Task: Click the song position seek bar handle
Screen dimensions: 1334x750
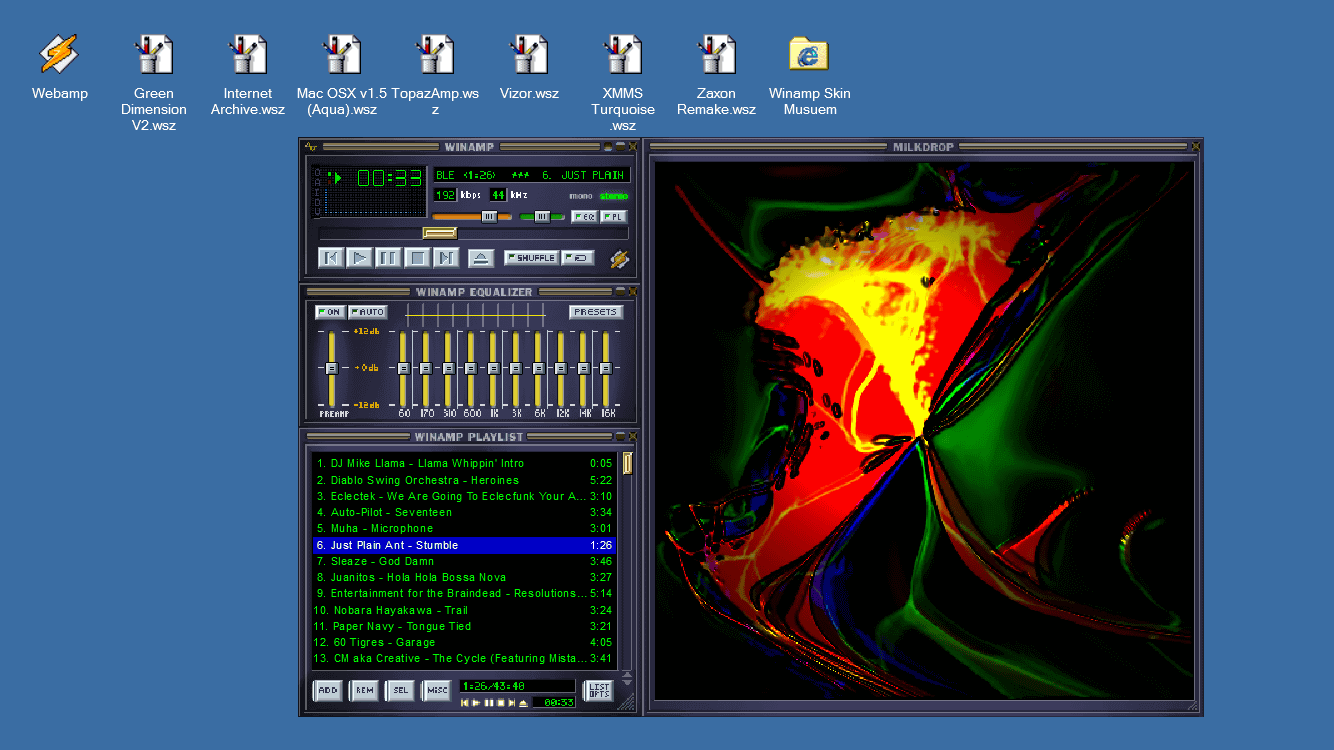Action: (x=439, y=233)
